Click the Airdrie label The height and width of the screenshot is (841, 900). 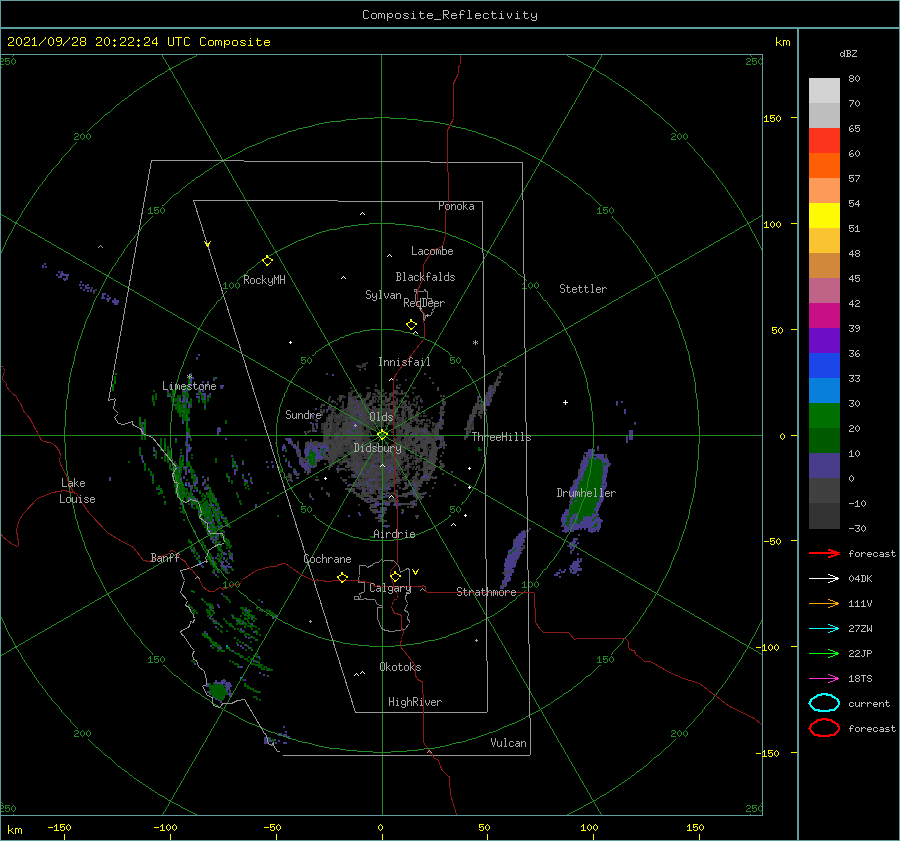click(x=394, y=534)
